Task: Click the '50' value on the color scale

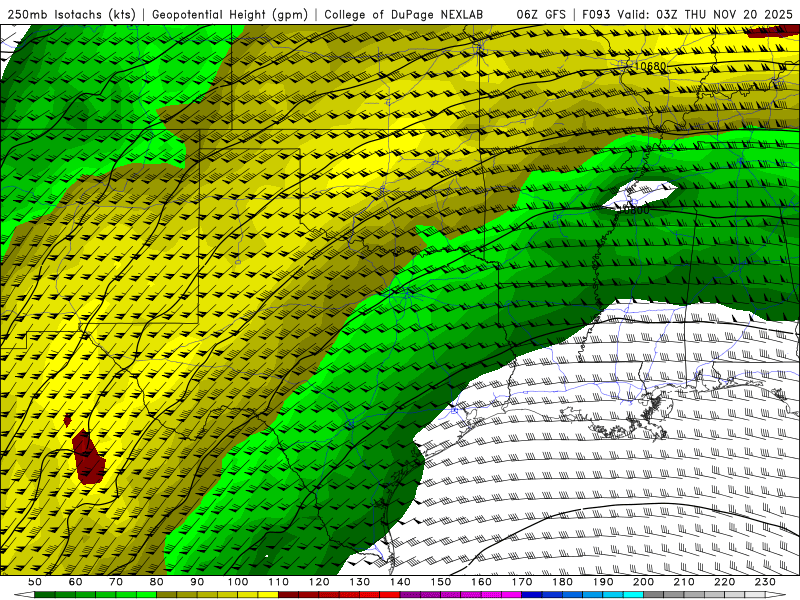Action: [x=35, y=582]
